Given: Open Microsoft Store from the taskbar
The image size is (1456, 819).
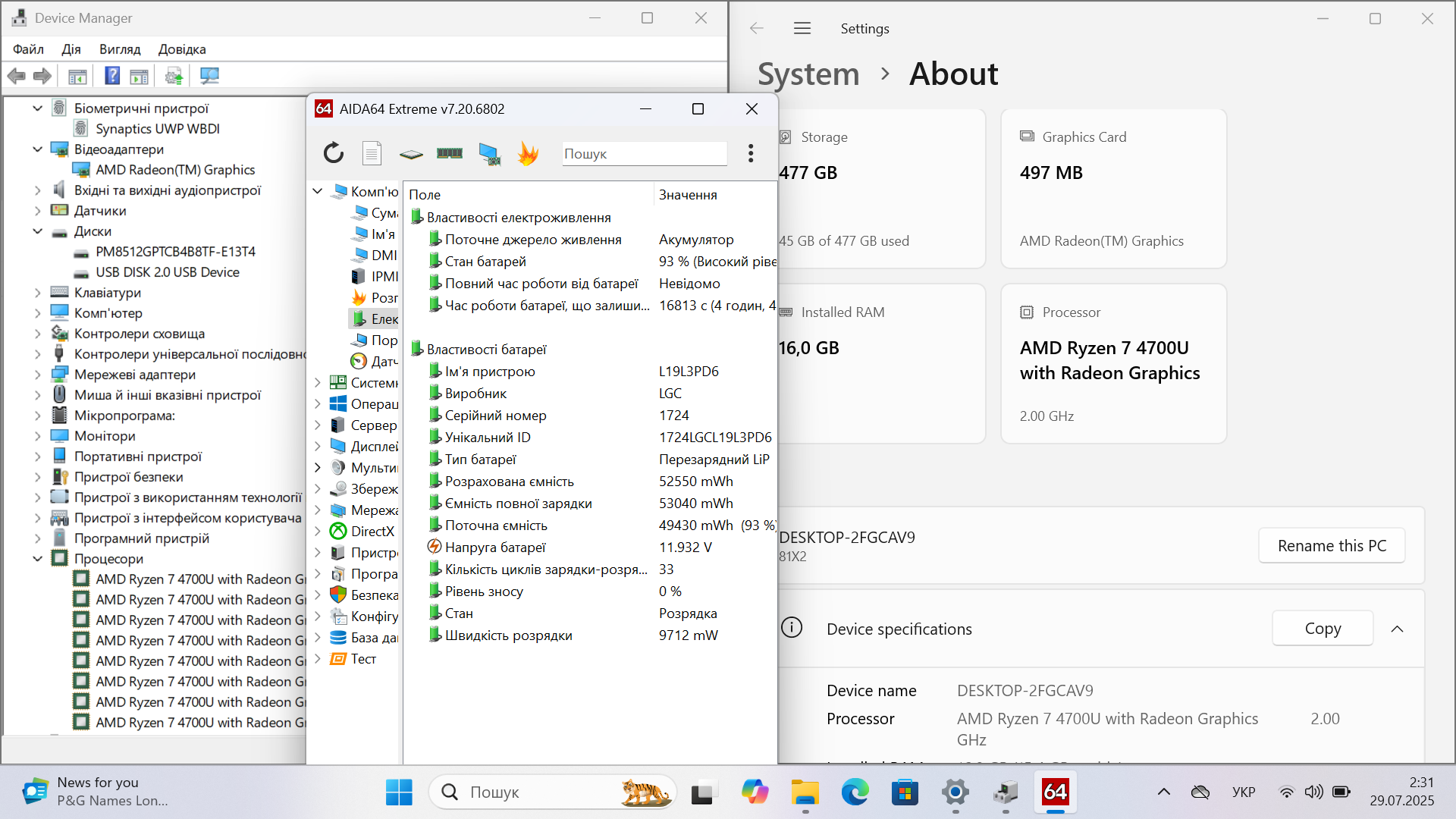Looking at the screenshot, I should click(x=905, y=792).
